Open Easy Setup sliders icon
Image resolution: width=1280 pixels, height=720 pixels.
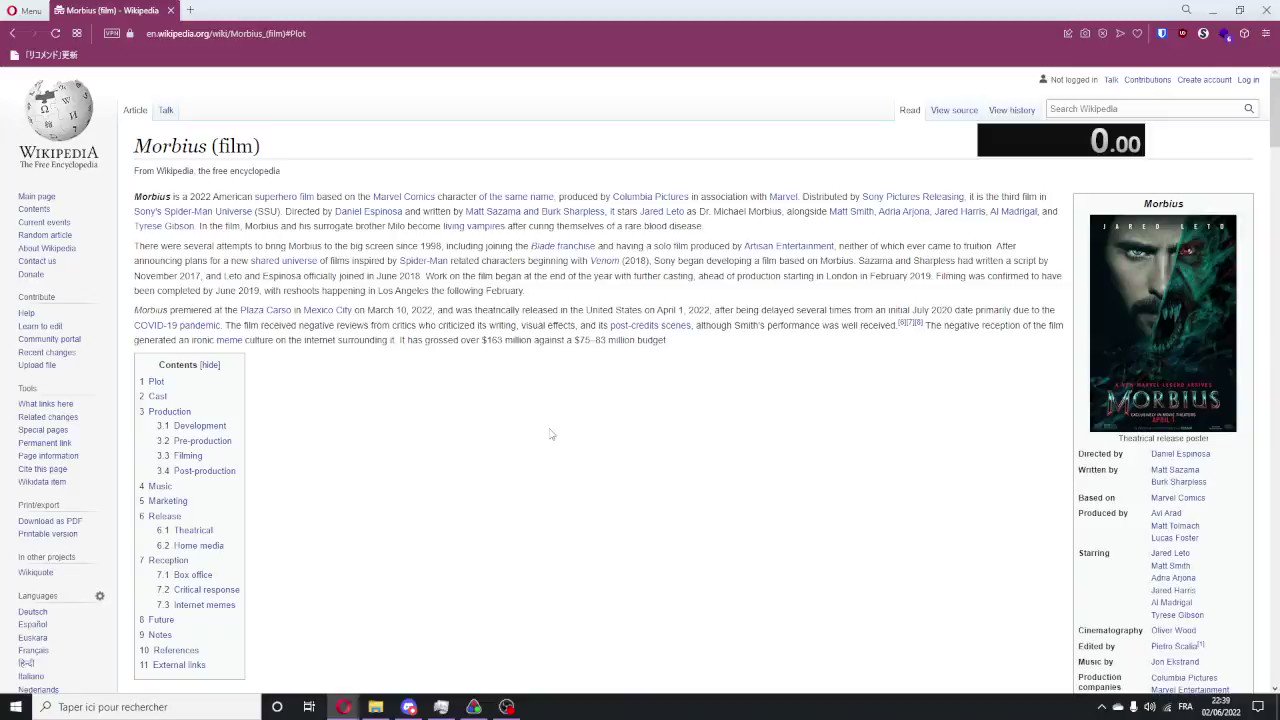pos(1267,33)
